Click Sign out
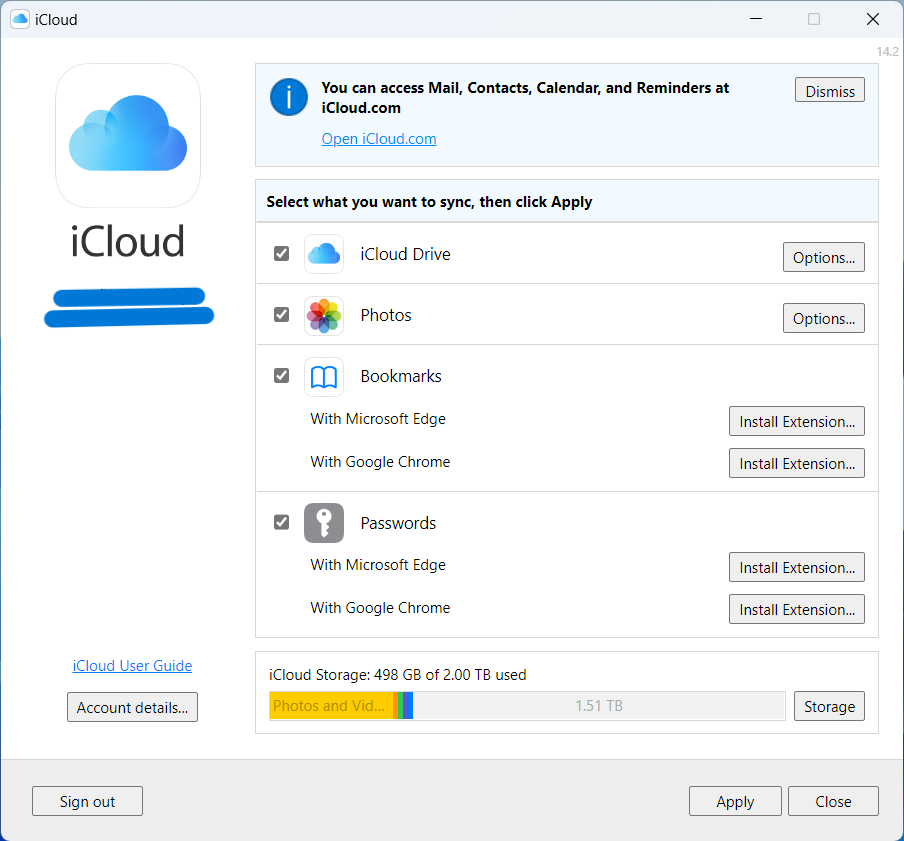 (x=87, y=801)
